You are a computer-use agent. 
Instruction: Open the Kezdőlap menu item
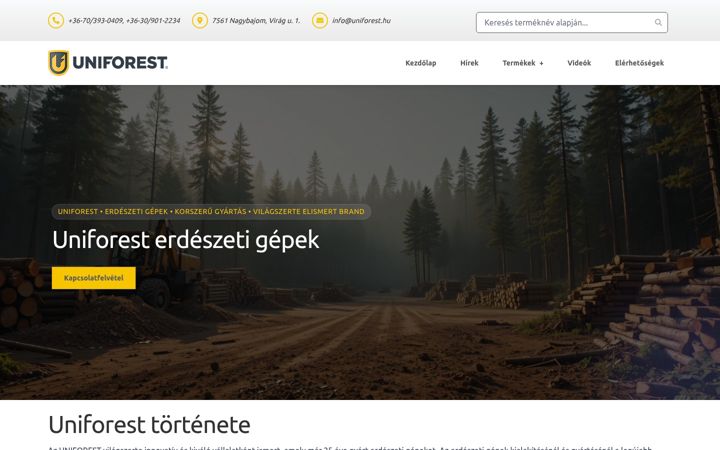pos(421,63)
